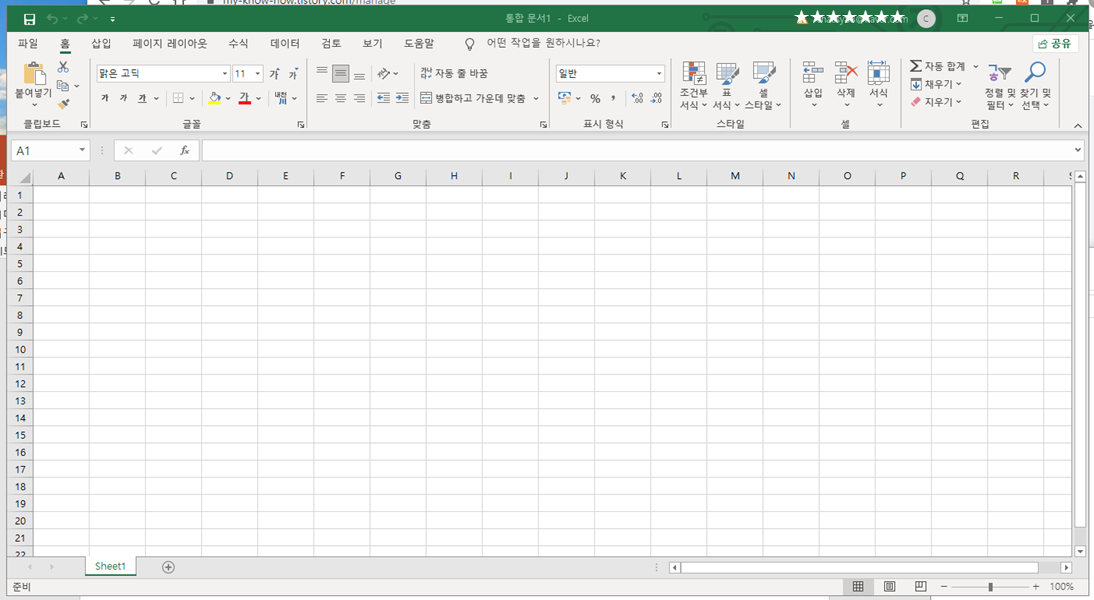Open number format dropdown (일반)
Screen dimensions: 1094x600
coord(659,73)
